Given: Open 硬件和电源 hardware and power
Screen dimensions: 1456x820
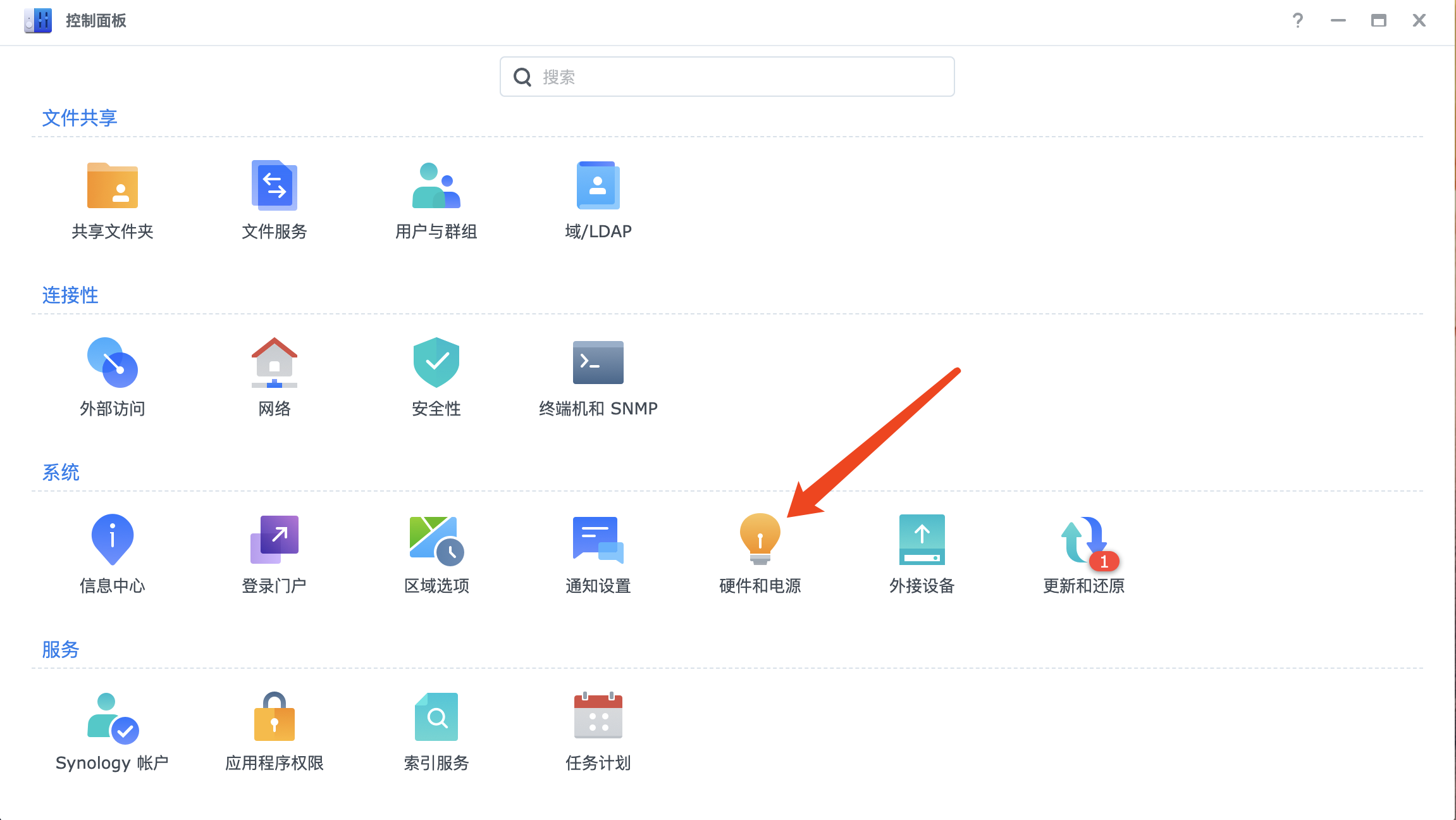Looking at the screenshot, I should 760,540.
